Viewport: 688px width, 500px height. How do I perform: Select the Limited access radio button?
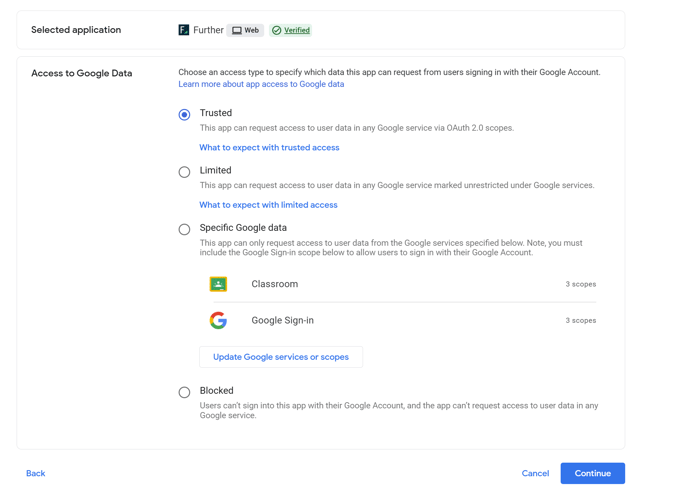coord(184,172)
